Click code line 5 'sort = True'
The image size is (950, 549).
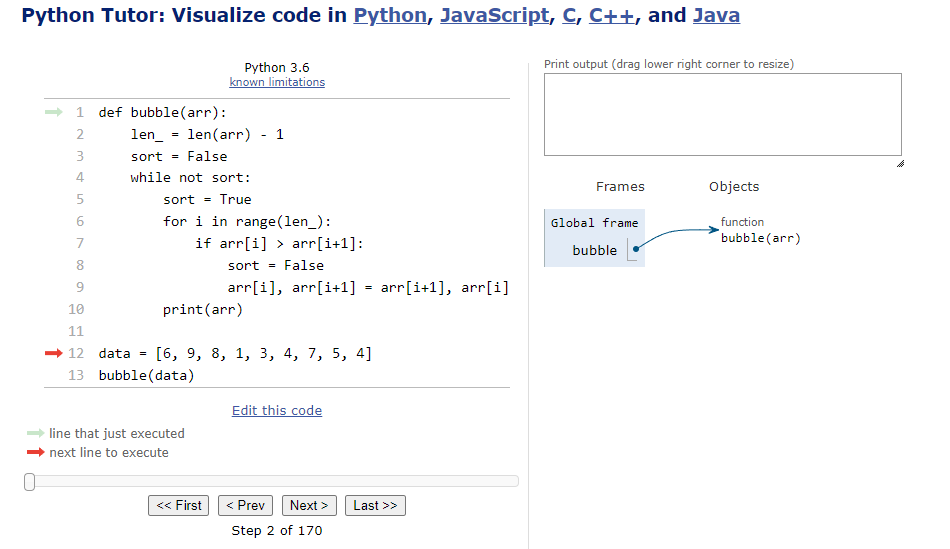pyautogui.click(x=207, y=199)
